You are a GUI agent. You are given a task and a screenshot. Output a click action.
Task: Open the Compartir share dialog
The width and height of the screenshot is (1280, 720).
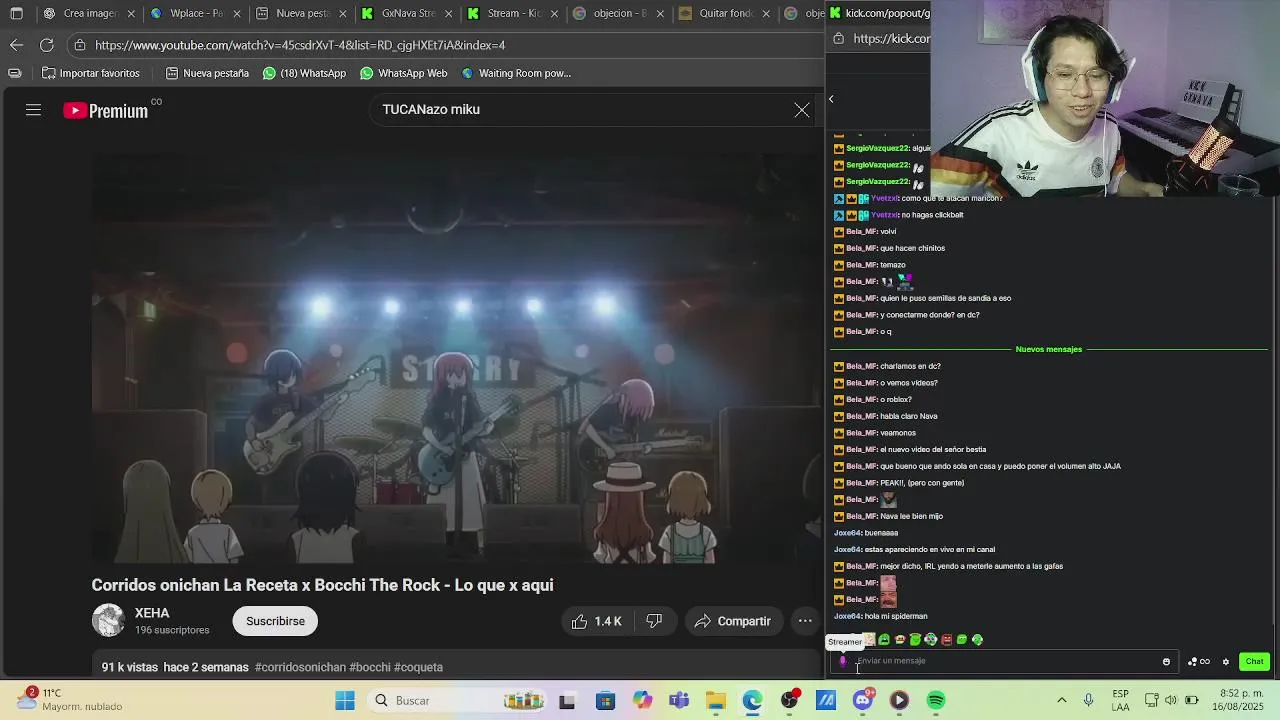(x=732, y=621)
